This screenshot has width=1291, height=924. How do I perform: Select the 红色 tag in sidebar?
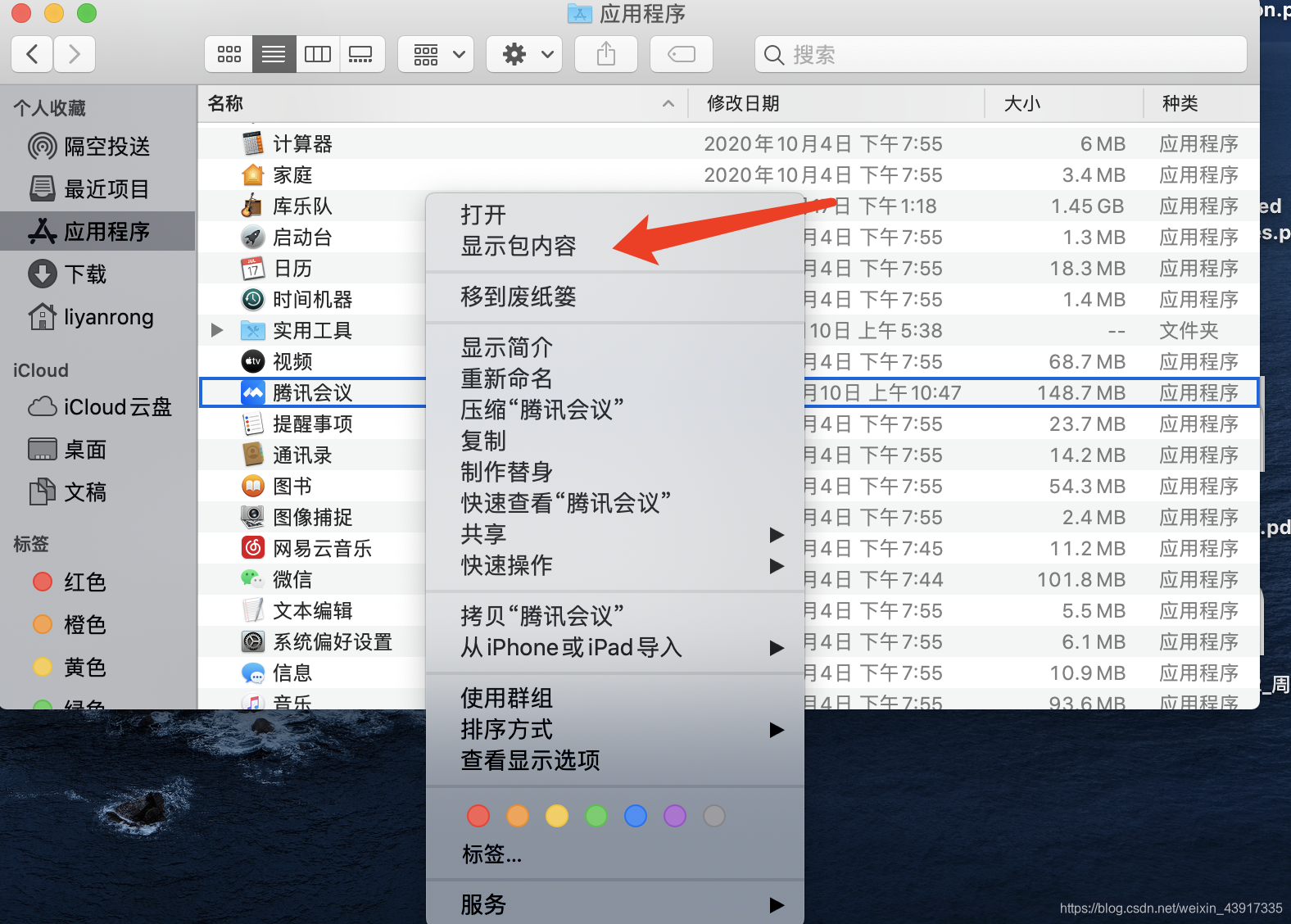point(98,582)
